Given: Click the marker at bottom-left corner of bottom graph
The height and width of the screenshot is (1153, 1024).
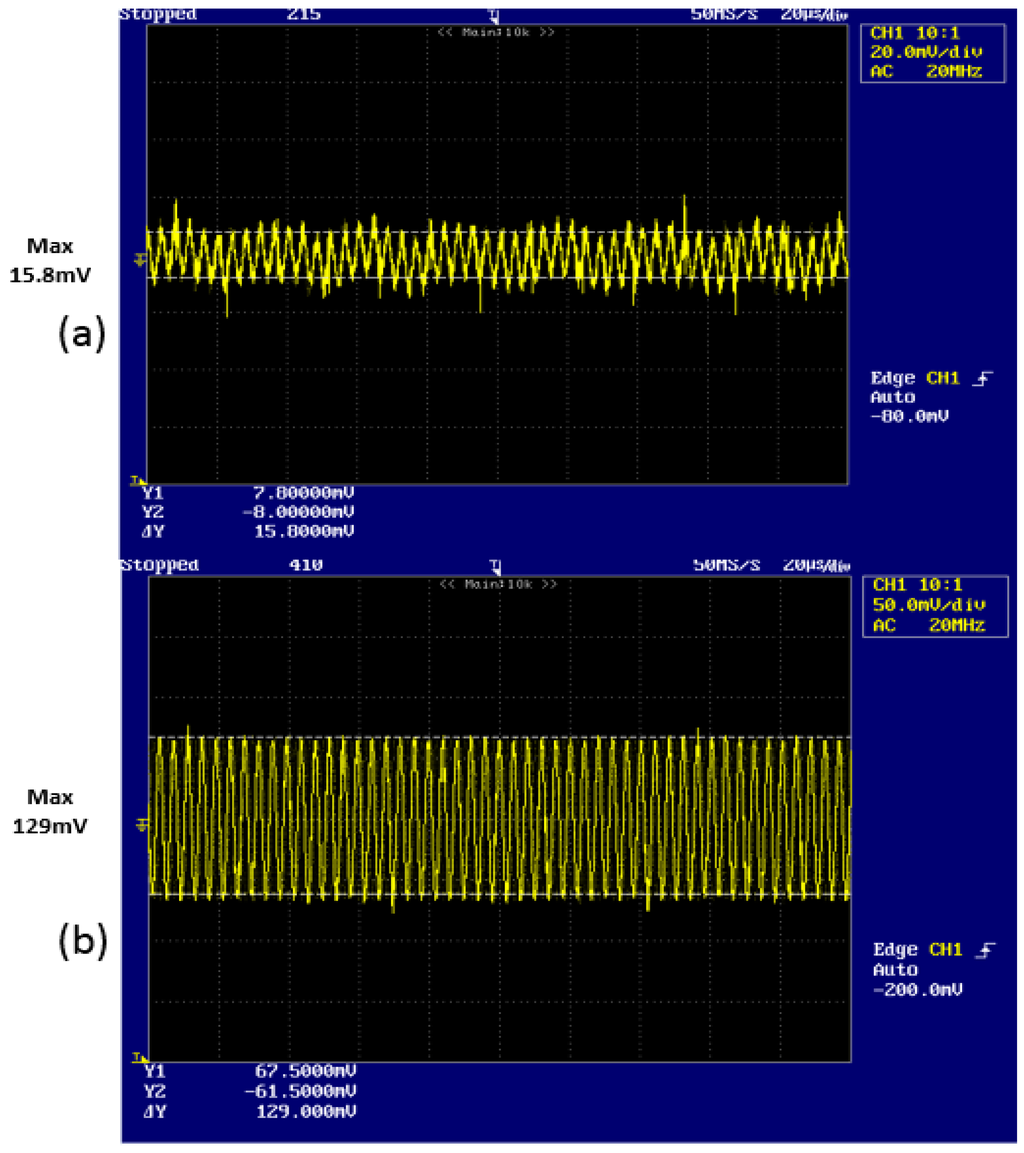Looking at the screenshot, I should (139, 1056).
